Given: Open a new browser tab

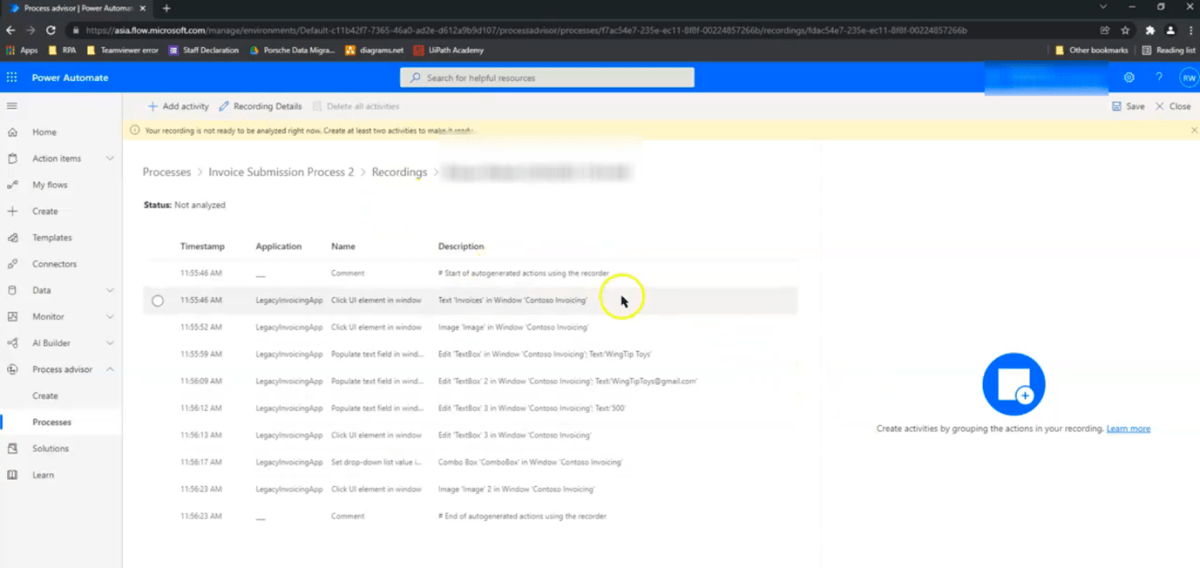Looking at the screenshot, I should point(167,8).
